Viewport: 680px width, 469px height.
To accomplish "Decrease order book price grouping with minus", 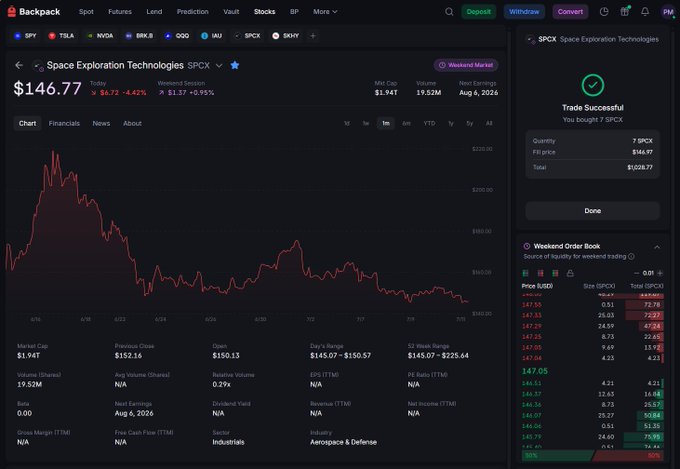I will point(636,273).
